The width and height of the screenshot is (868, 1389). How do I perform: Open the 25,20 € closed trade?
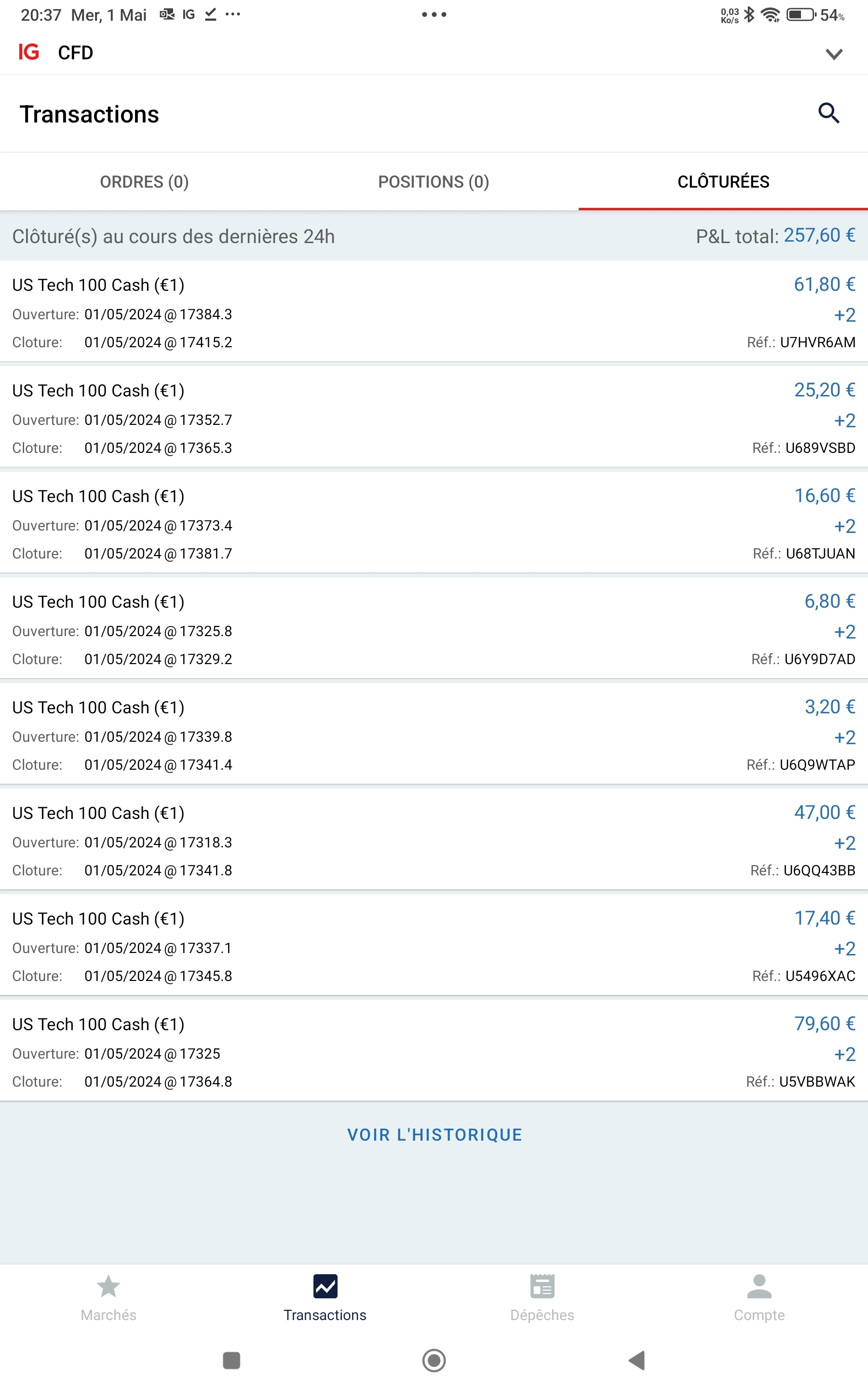[434, 419]
